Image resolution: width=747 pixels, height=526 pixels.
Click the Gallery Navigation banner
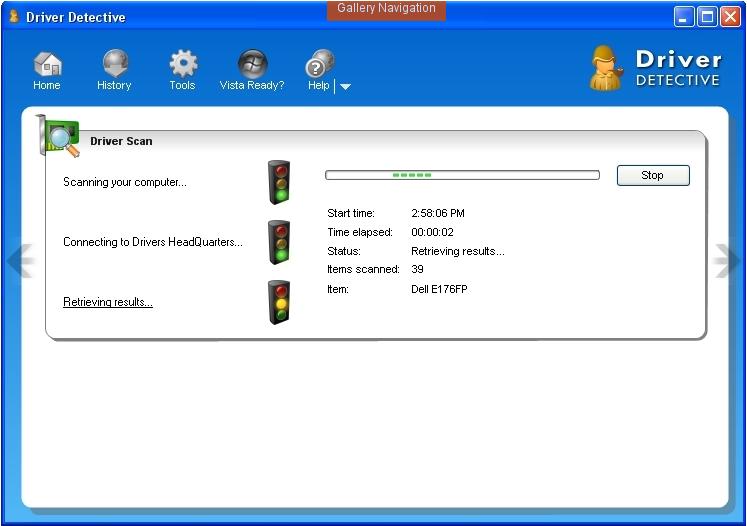click(x=386, y=10)
